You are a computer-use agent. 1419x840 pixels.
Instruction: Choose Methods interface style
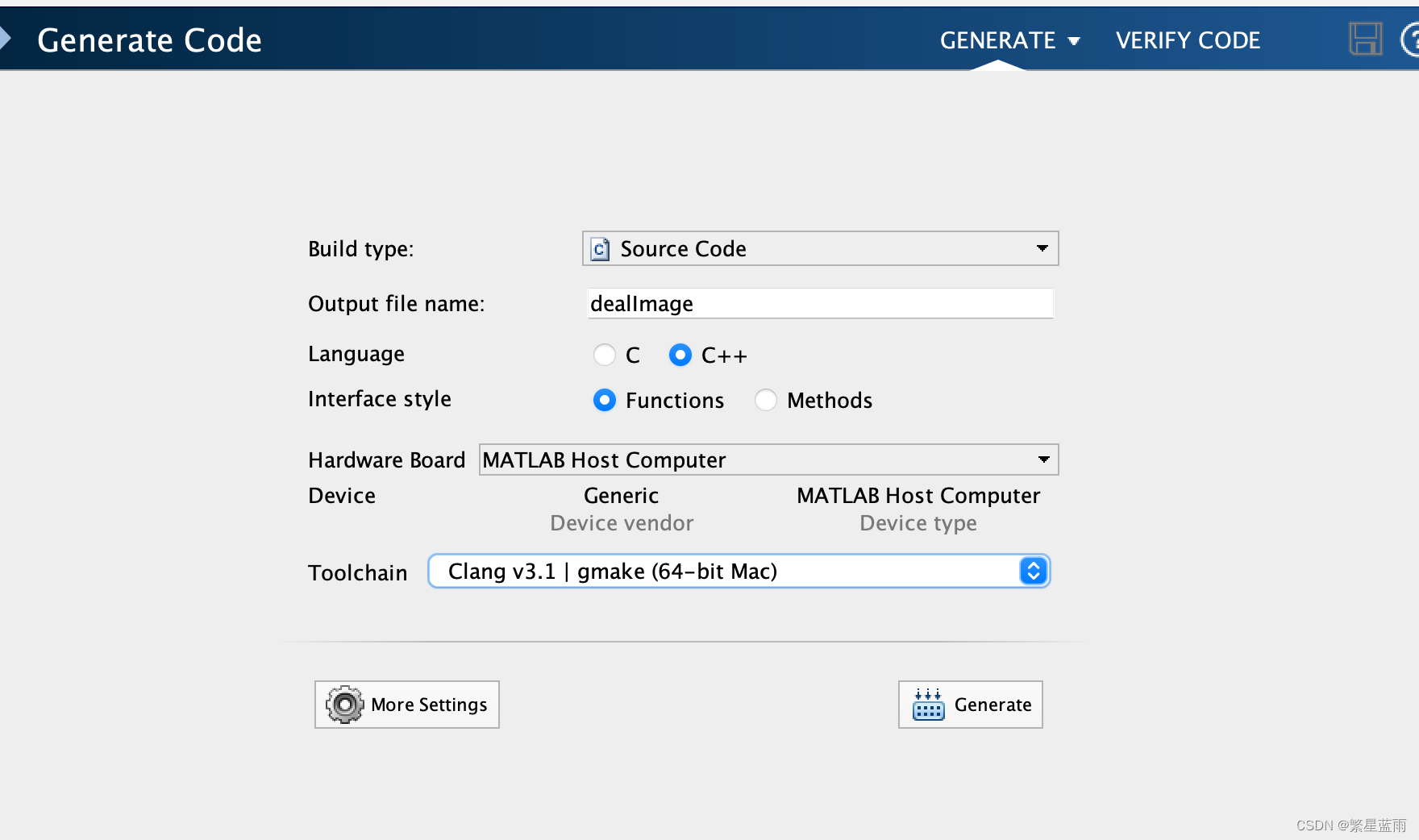(x=766, y=400)
